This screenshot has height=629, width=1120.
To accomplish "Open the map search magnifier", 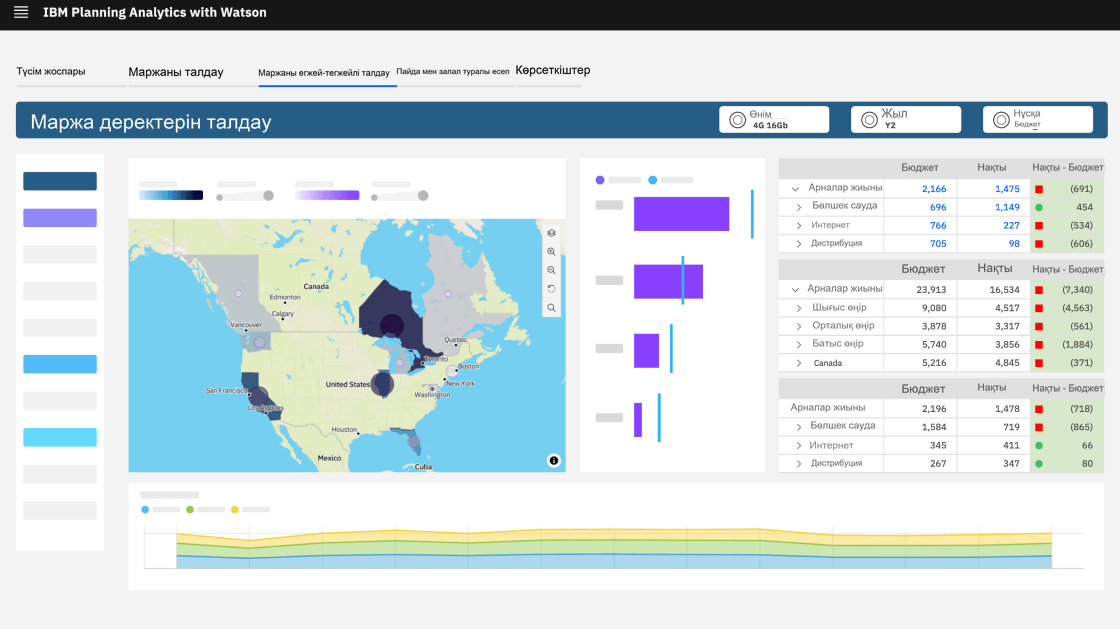I will [551, 308].
